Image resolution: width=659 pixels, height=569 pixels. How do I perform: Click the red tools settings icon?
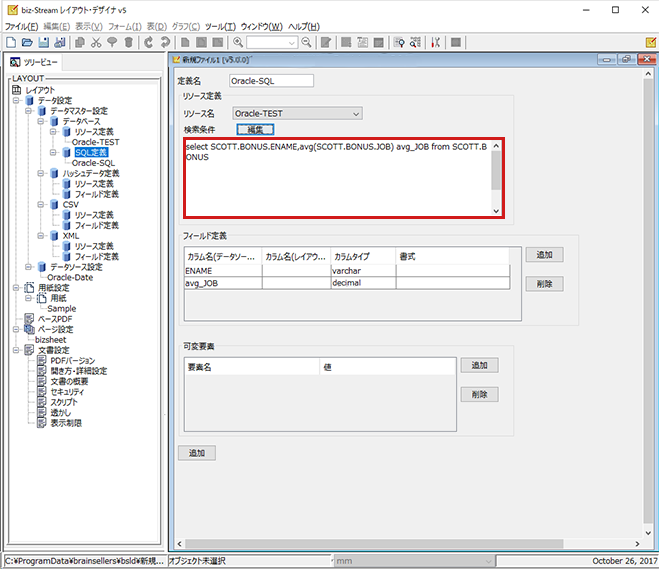[x=435, y=42]
